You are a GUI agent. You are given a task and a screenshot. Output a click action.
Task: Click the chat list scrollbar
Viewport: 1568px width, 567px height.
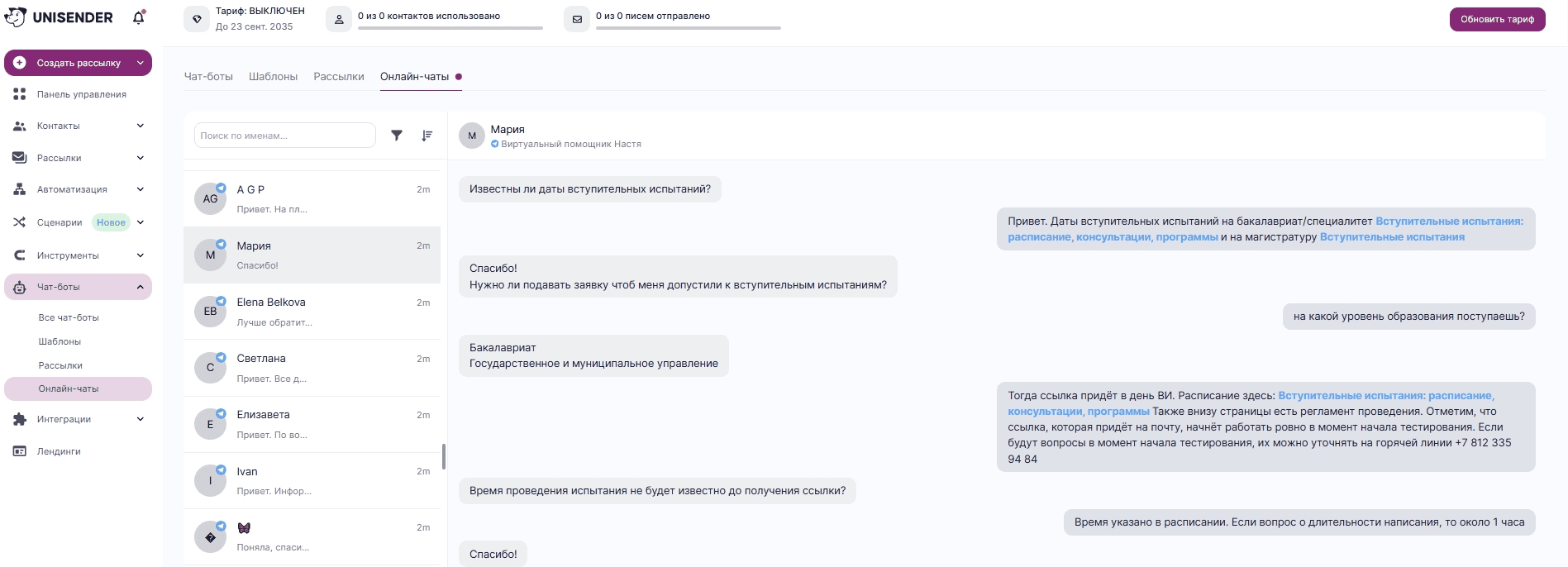click(x=444, y=456)
